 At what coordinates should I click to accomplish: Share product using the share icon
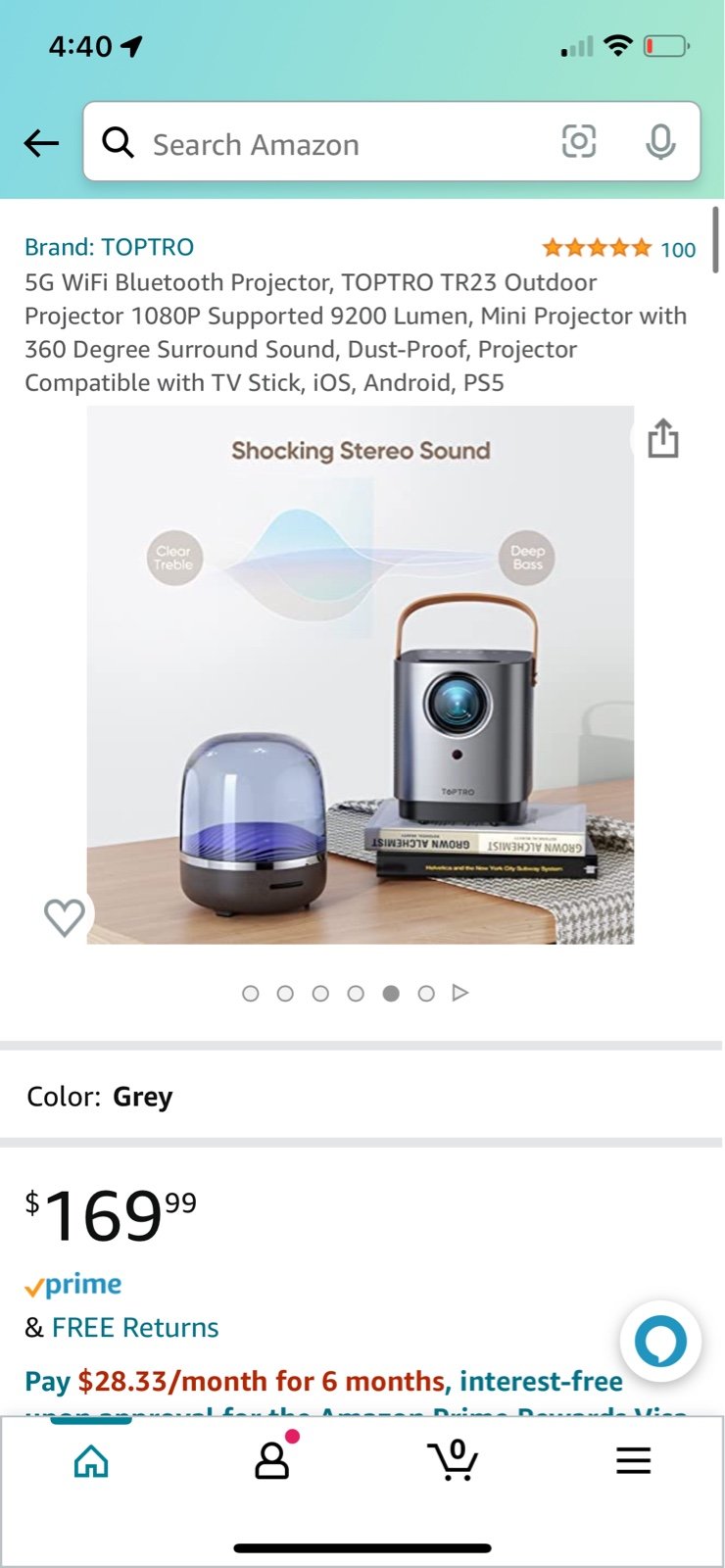[x=663, y=438]
